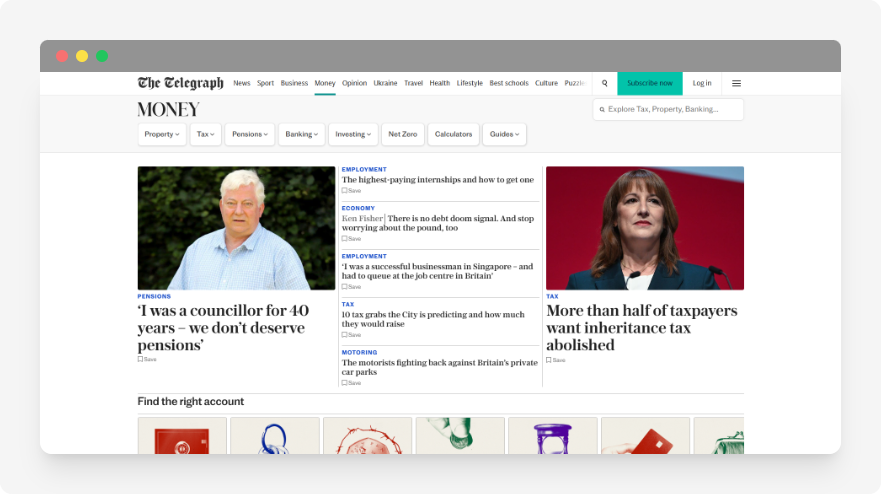Go to the Health tab
881x494 pixels.
coord(440,83)
